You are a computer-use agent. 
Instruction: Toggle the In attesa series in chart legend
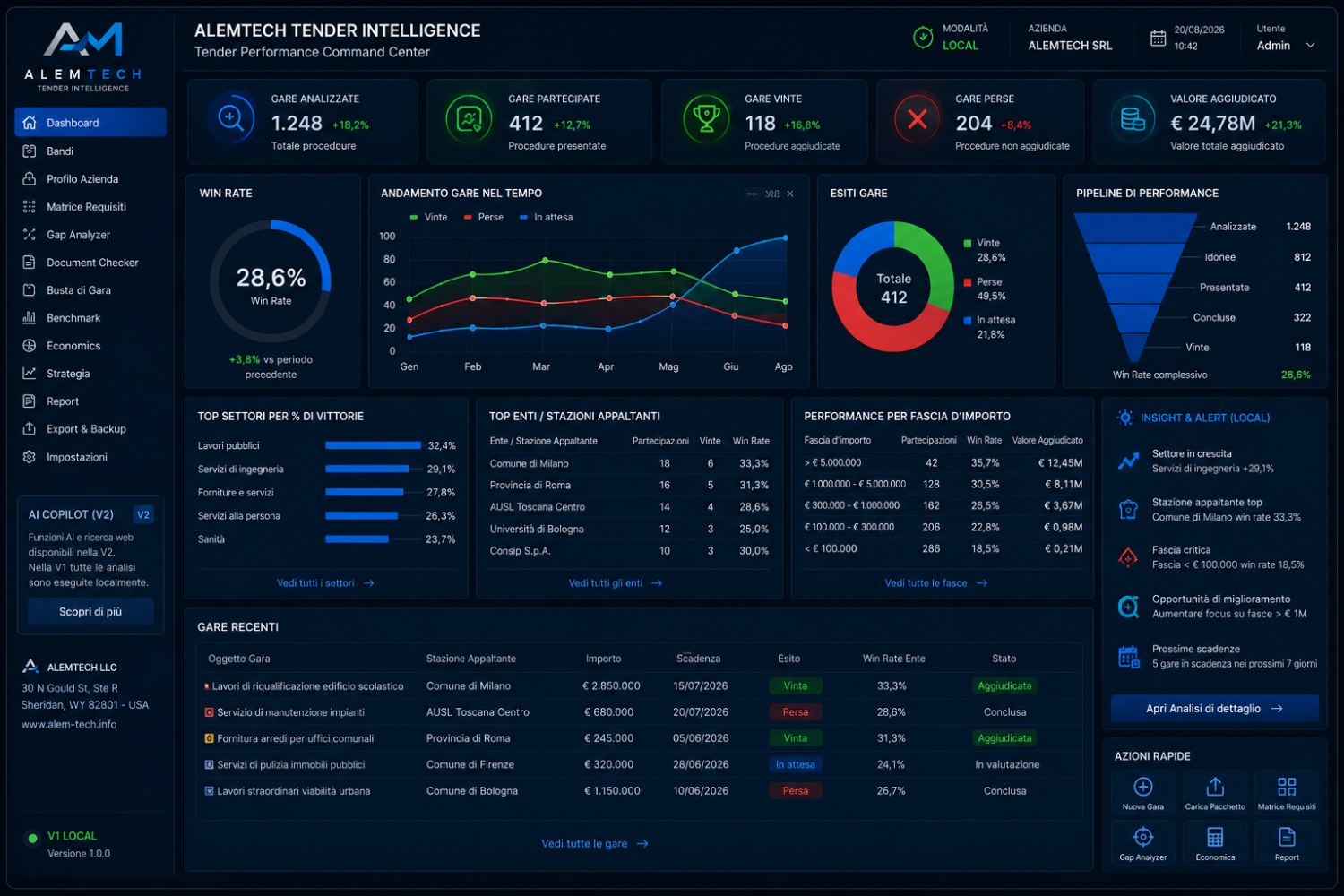tap(547, 217)
